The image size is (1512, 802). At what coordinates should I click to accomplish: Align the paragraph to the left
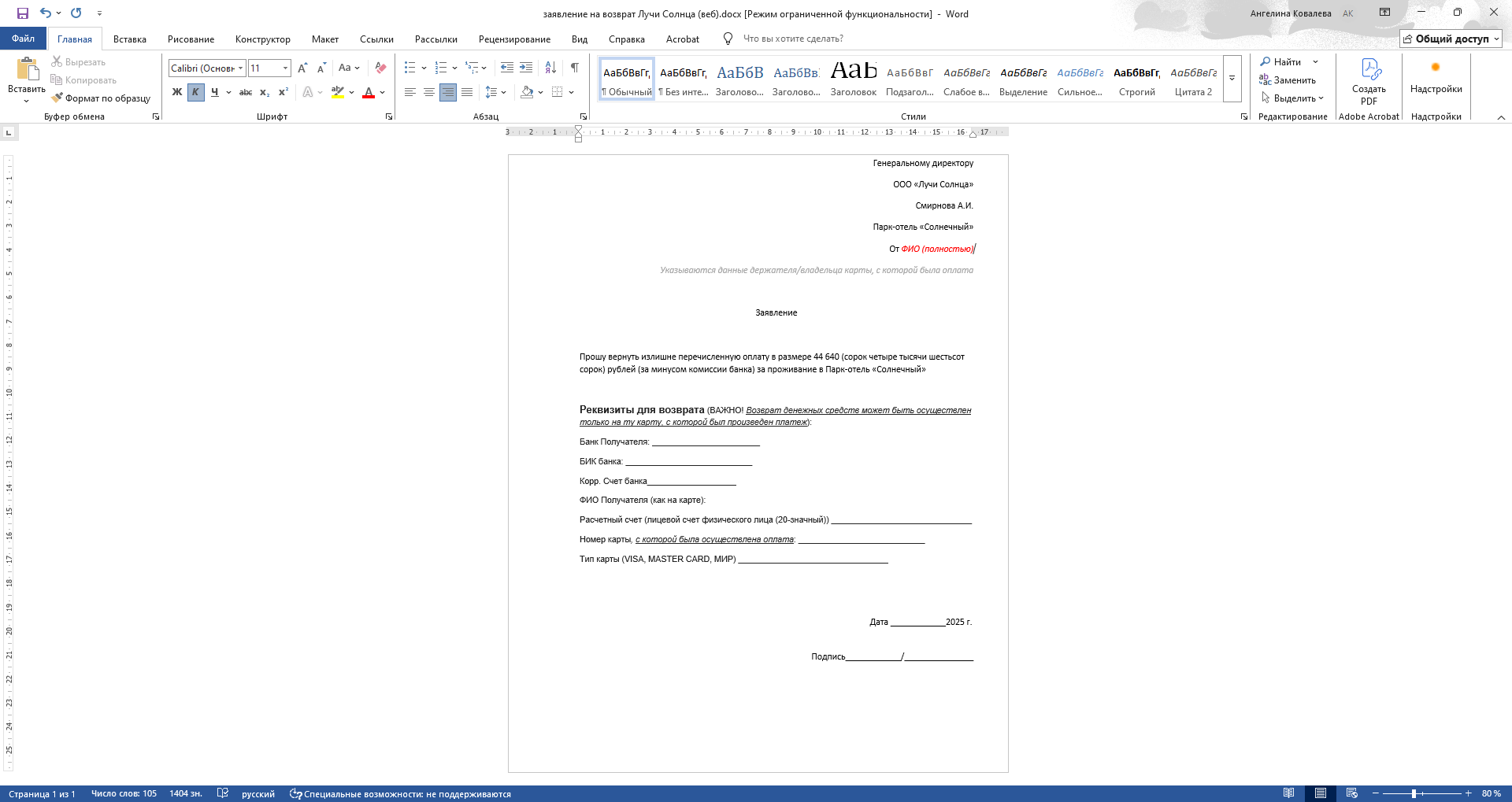[409, 92]
